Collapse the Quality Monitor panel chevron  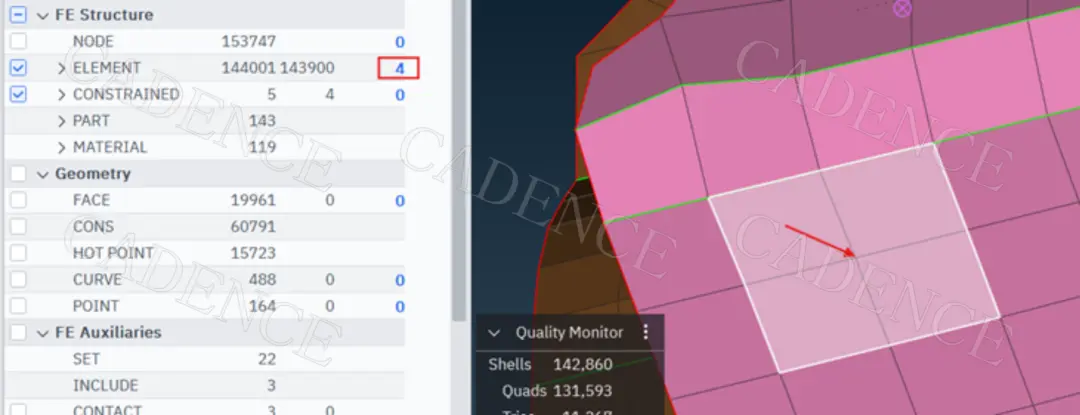pos(494,333)
